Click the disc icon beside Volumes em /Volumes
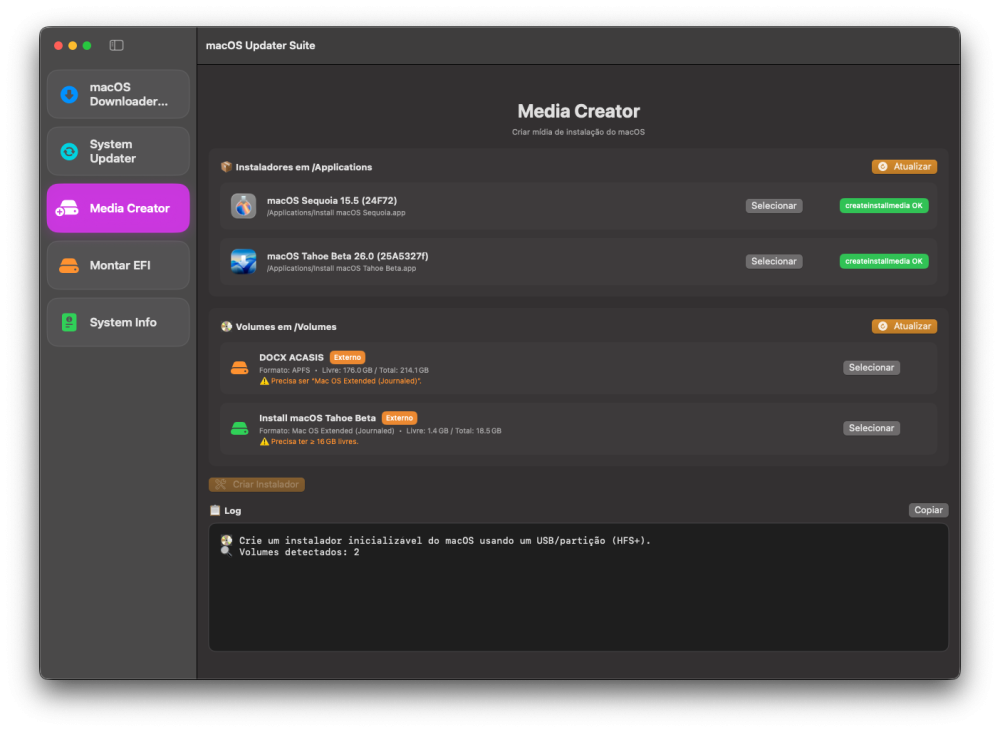Screen dimensions: 1000x732 (226, 326)
